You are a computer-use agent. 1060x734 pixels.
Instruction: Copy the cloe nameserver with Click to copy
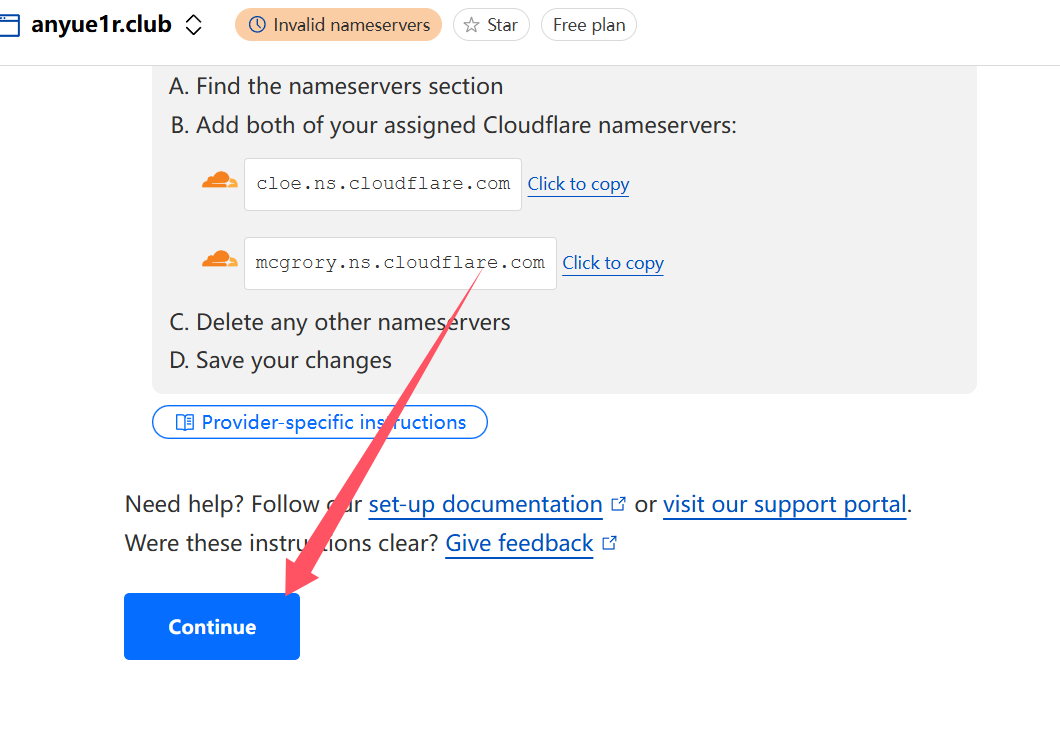(x=578, y=185)
